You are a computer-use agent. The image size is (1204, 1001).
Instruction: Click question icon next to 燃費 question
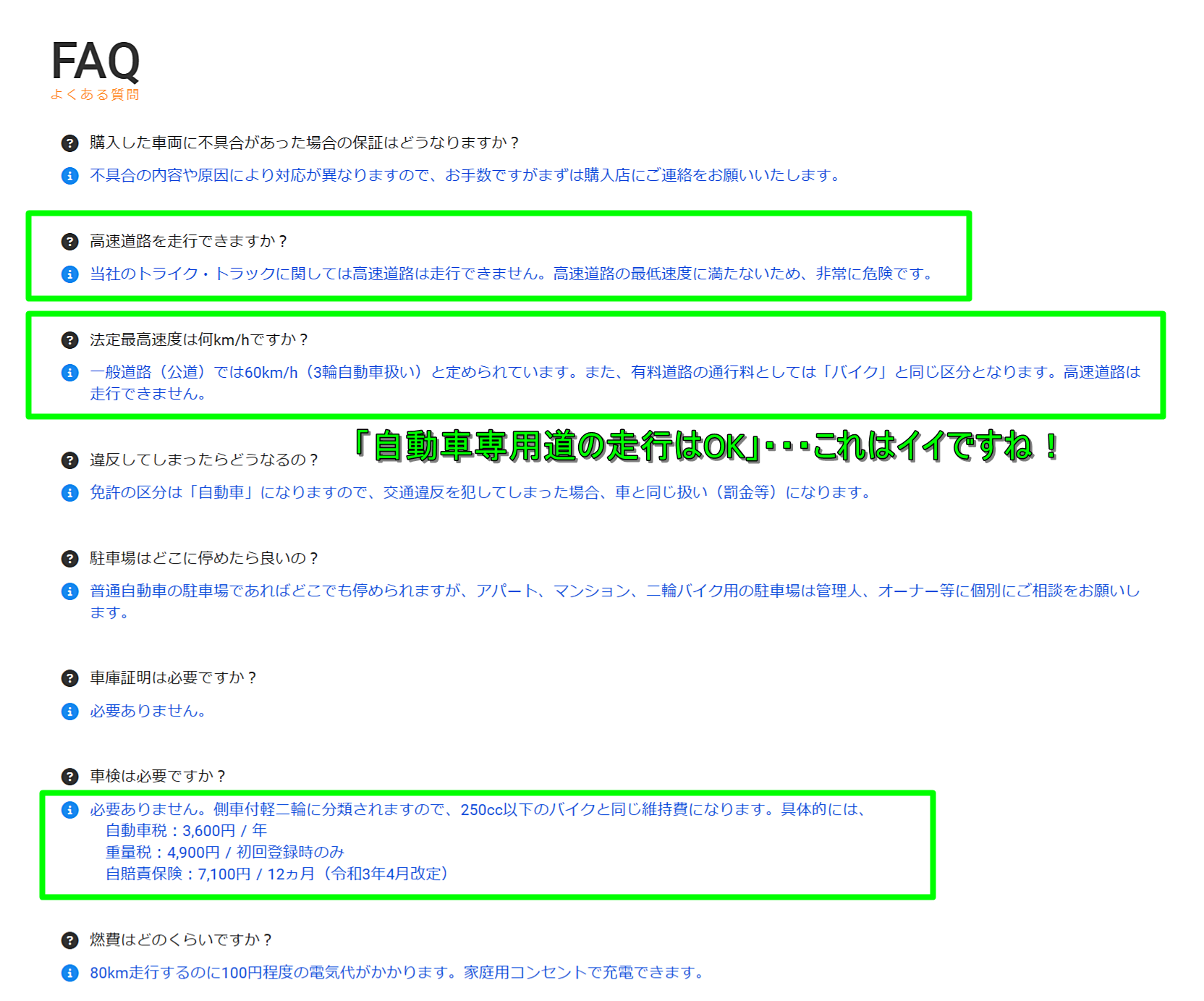(x=69, y=940)
